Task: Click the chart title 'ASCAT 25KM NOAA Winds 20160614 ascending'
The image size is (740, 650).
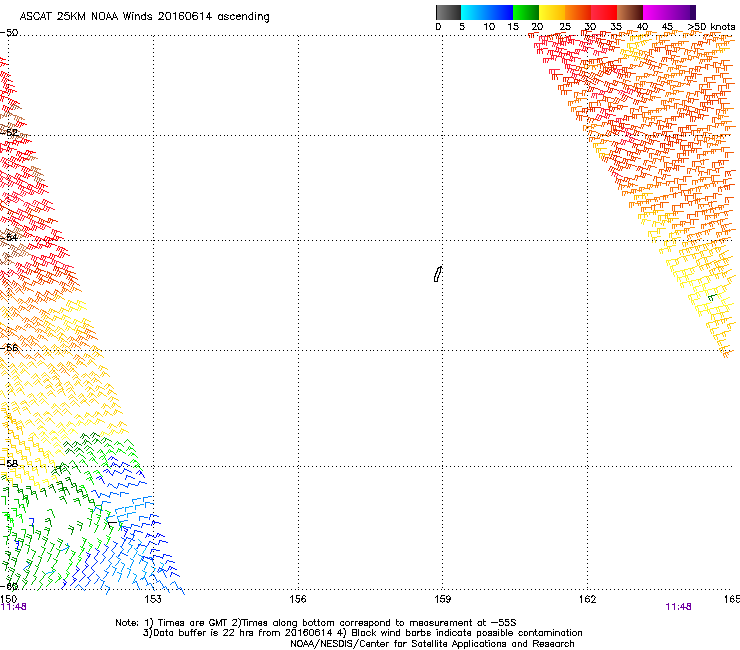Action: point(144,17)
